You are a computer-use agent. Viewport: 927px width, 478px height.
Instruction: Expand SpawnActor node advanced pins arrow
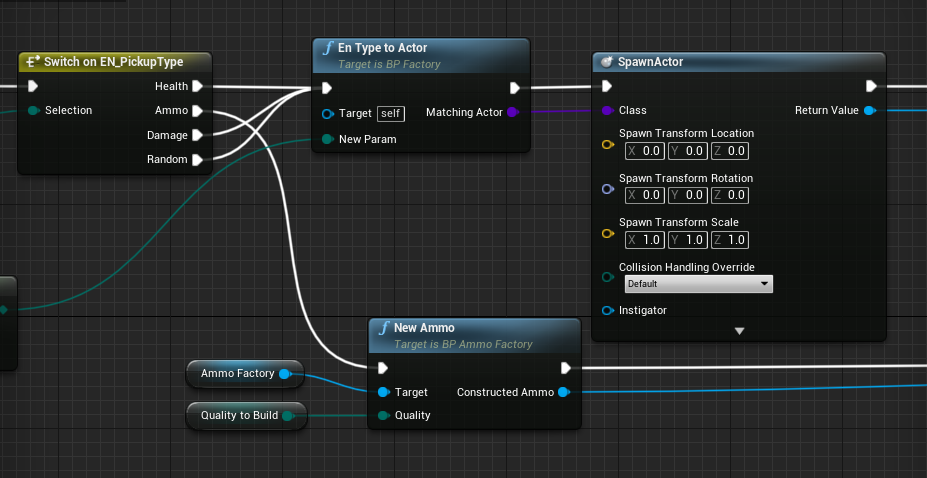tap(739, 331)
